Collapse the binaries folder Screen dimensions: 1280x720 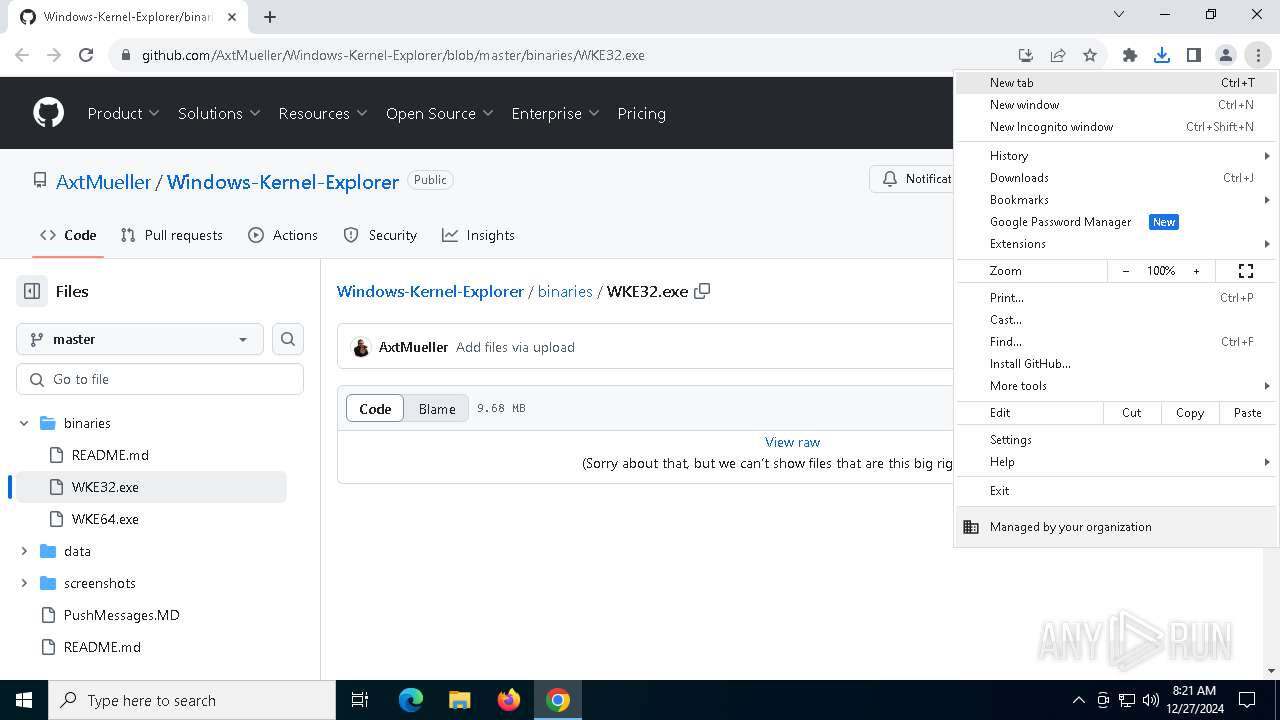24,423
